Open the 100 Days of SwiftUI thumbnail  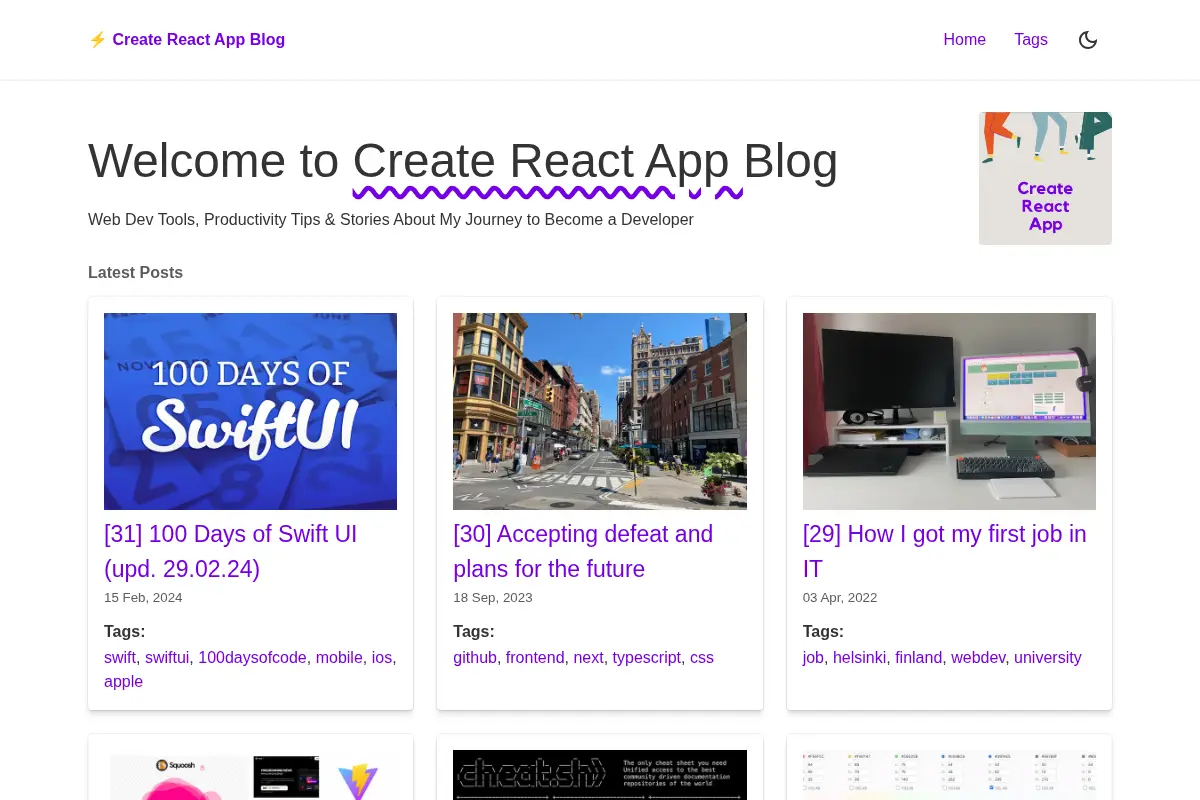(250, 411)
